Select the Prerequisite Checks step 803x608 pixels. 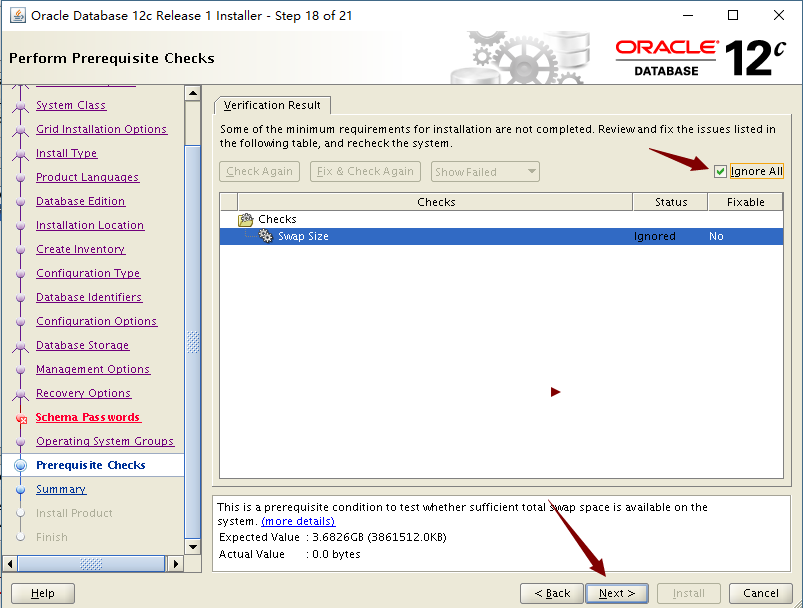pyautogui.click(x=91, y=465)
